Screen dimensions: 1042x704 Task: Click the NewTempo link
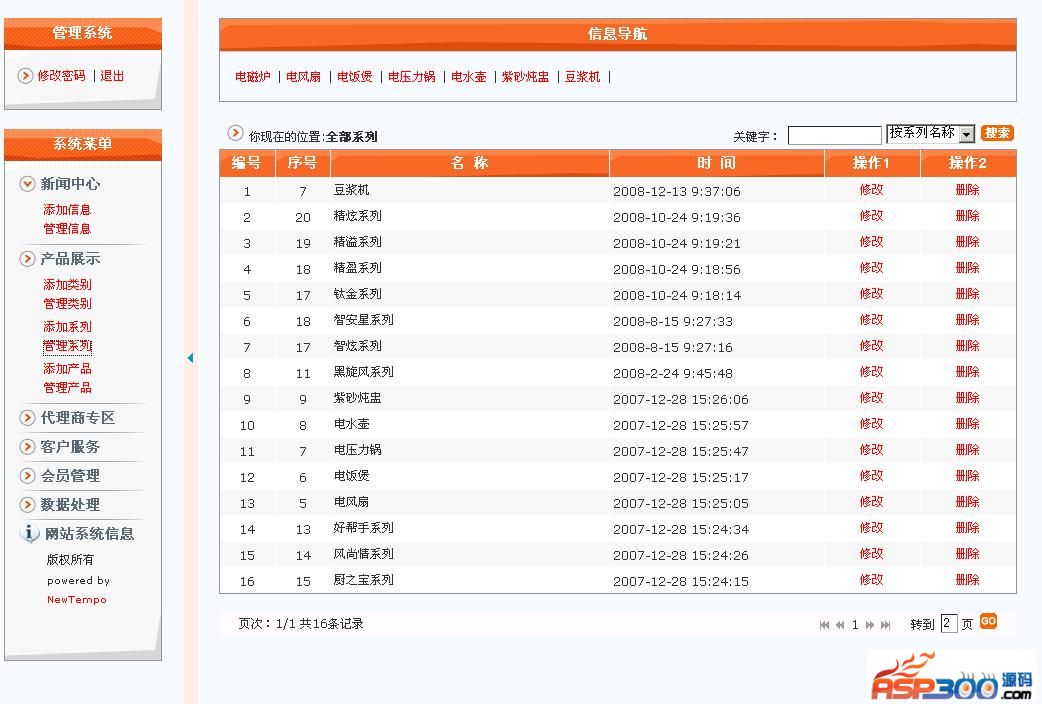click(76, 600)
